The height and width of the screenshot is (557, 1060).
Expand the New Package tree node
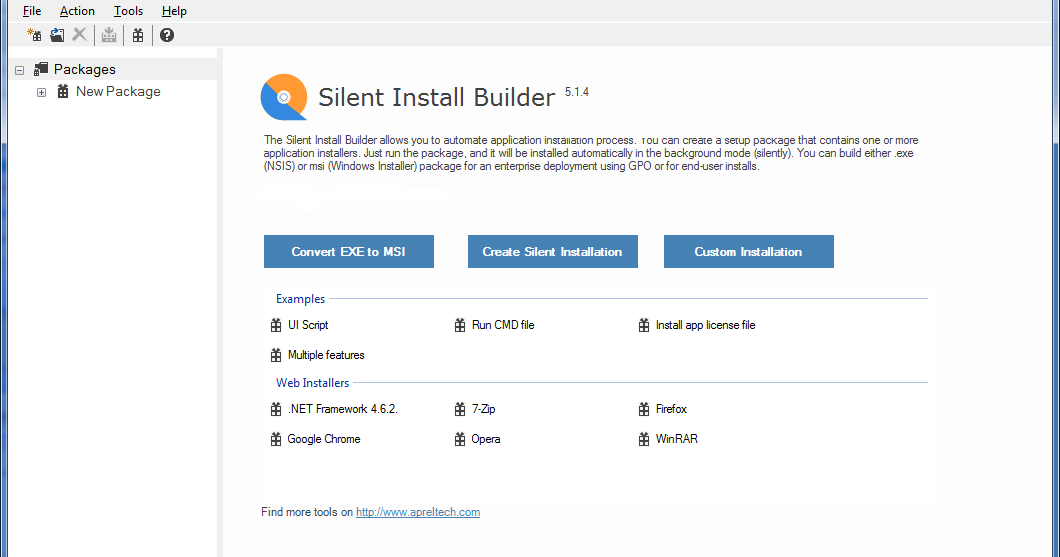click(41, 93)
